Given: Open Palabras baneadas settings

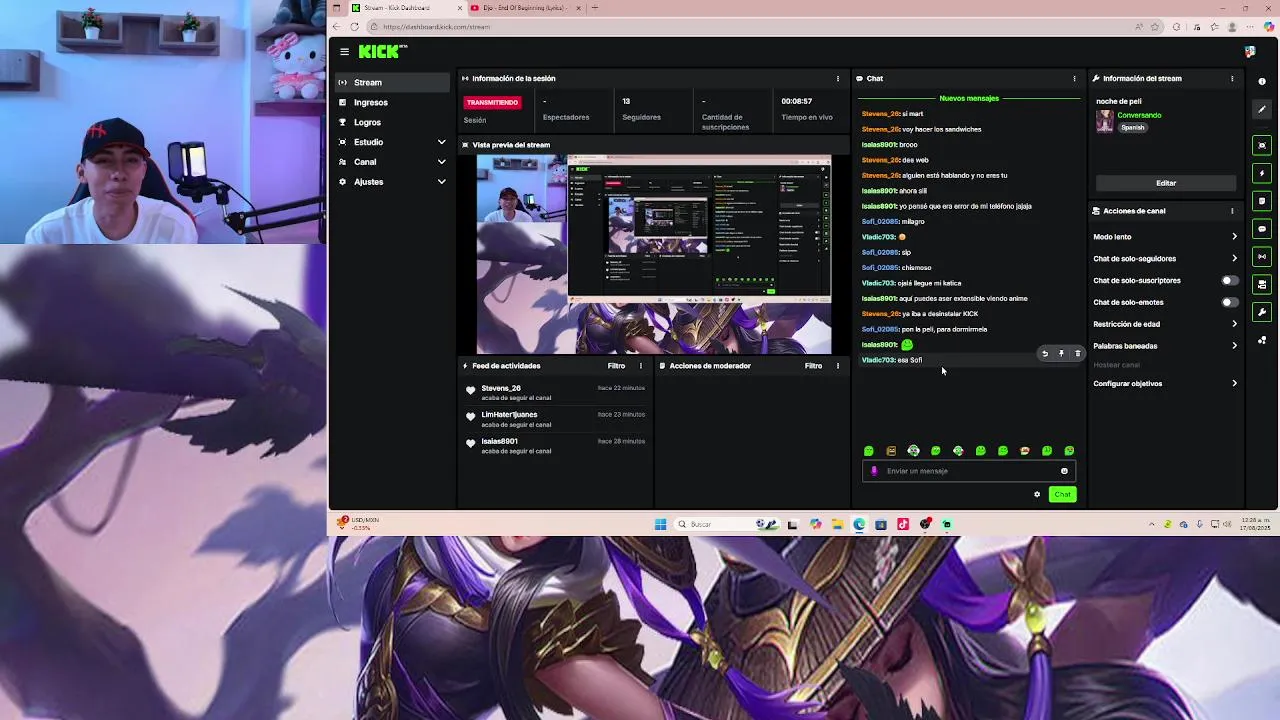Looking at the screenshot, I should [x=1166, y=346].
